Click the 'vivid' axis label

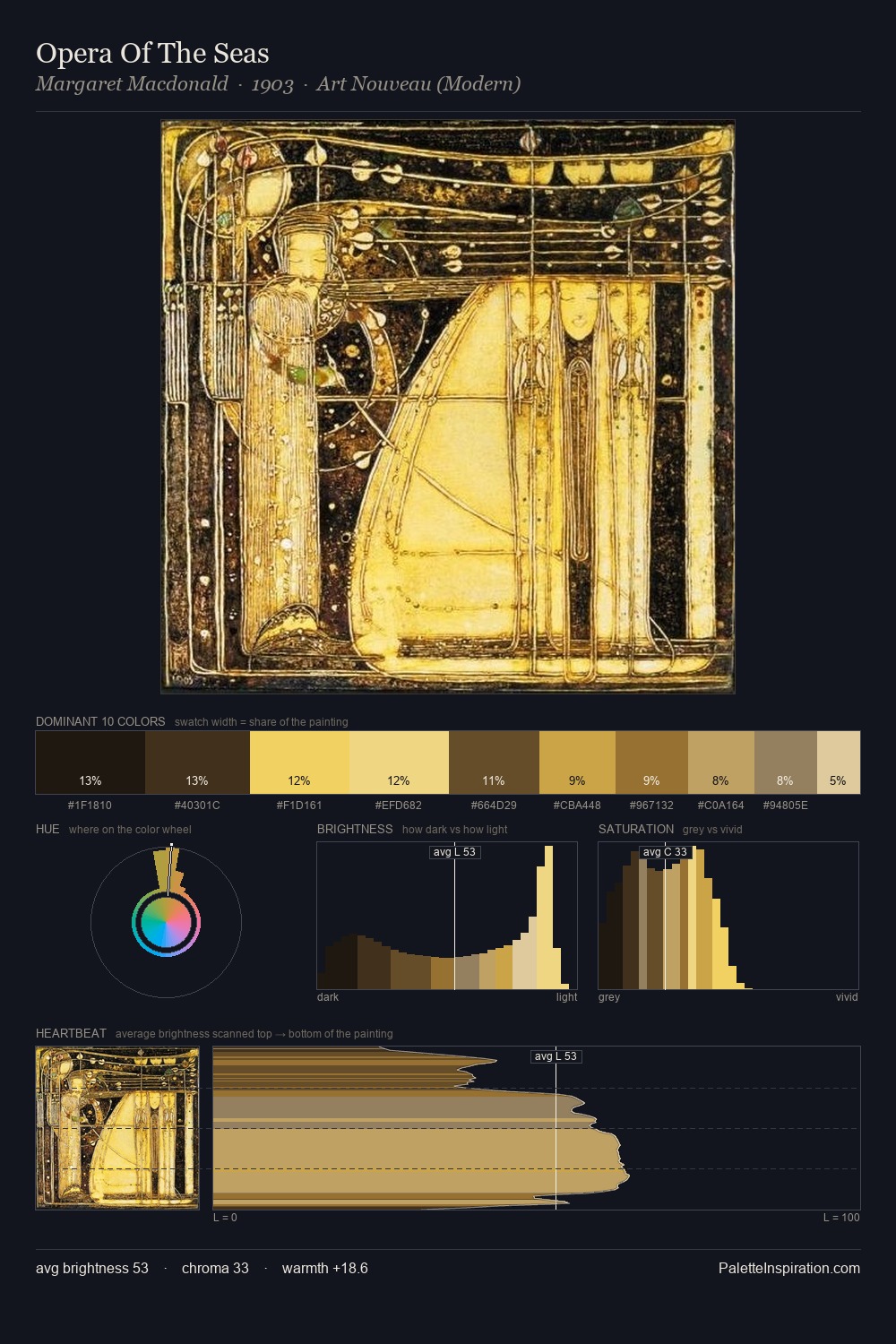point(847,997)
